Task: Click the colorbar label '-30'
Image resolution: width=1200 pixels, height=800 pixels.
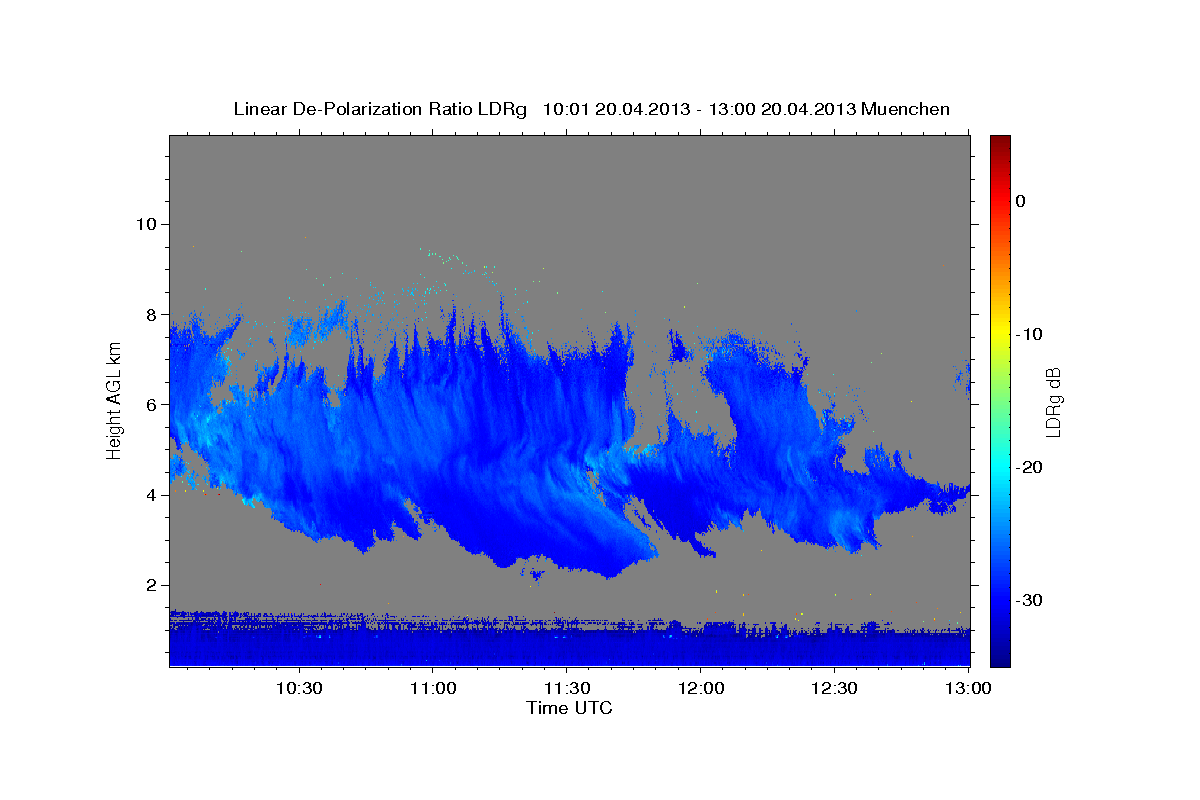Action: point(1029,600)
